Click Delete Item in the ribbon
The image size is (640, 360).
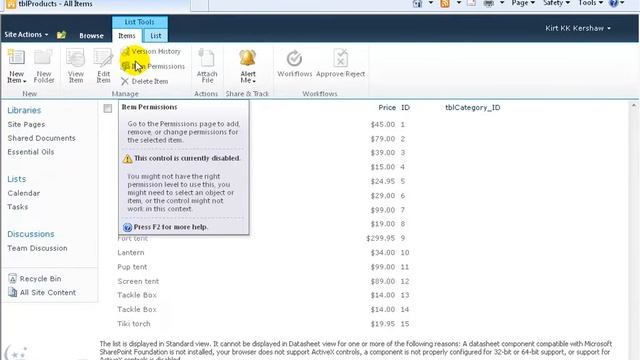pos(144,81)
